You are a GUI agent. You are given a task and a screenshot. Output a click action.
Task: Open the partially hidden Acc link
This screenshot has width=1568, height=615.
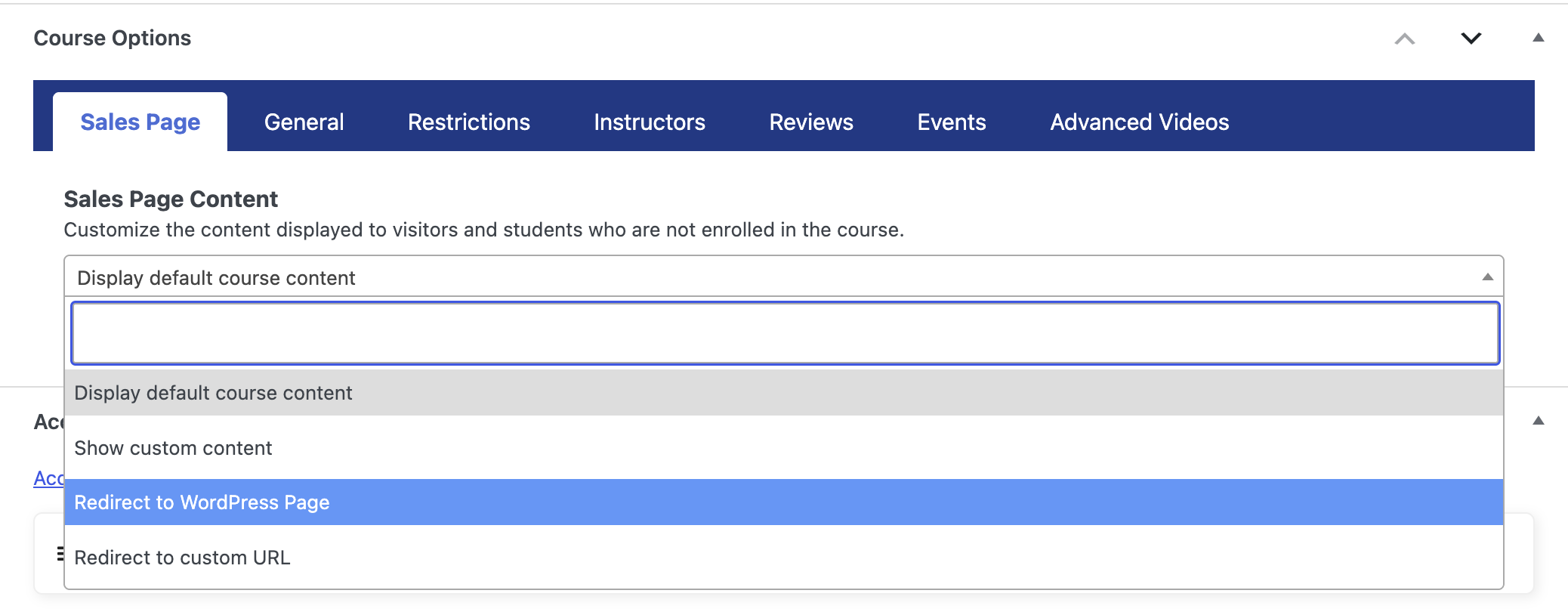click(48, 478)
